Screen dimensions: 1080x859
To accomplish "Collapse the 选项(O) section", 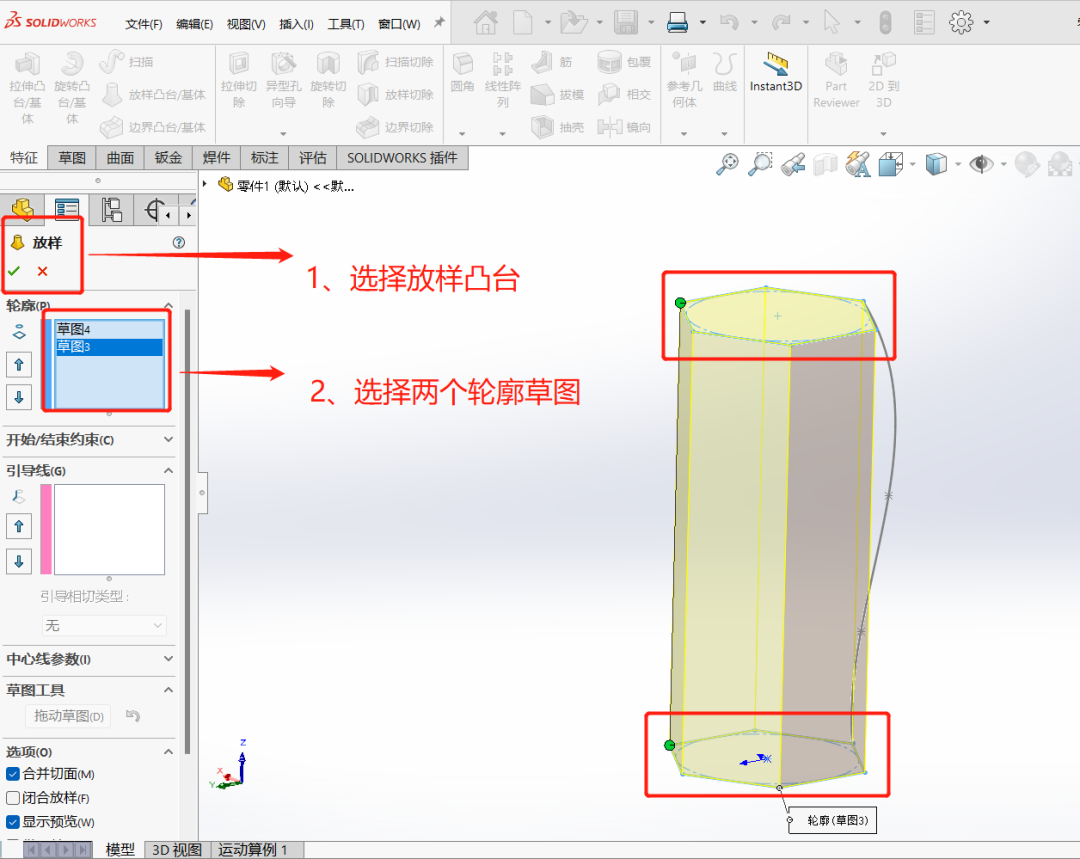I will tap(169, 752).
